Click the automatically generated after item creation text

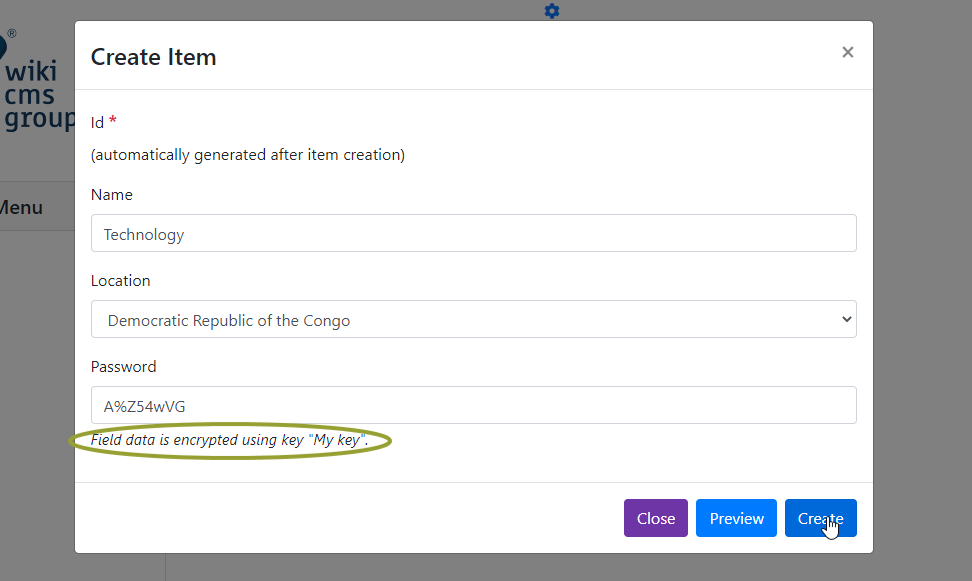click(x=248, y=155)
